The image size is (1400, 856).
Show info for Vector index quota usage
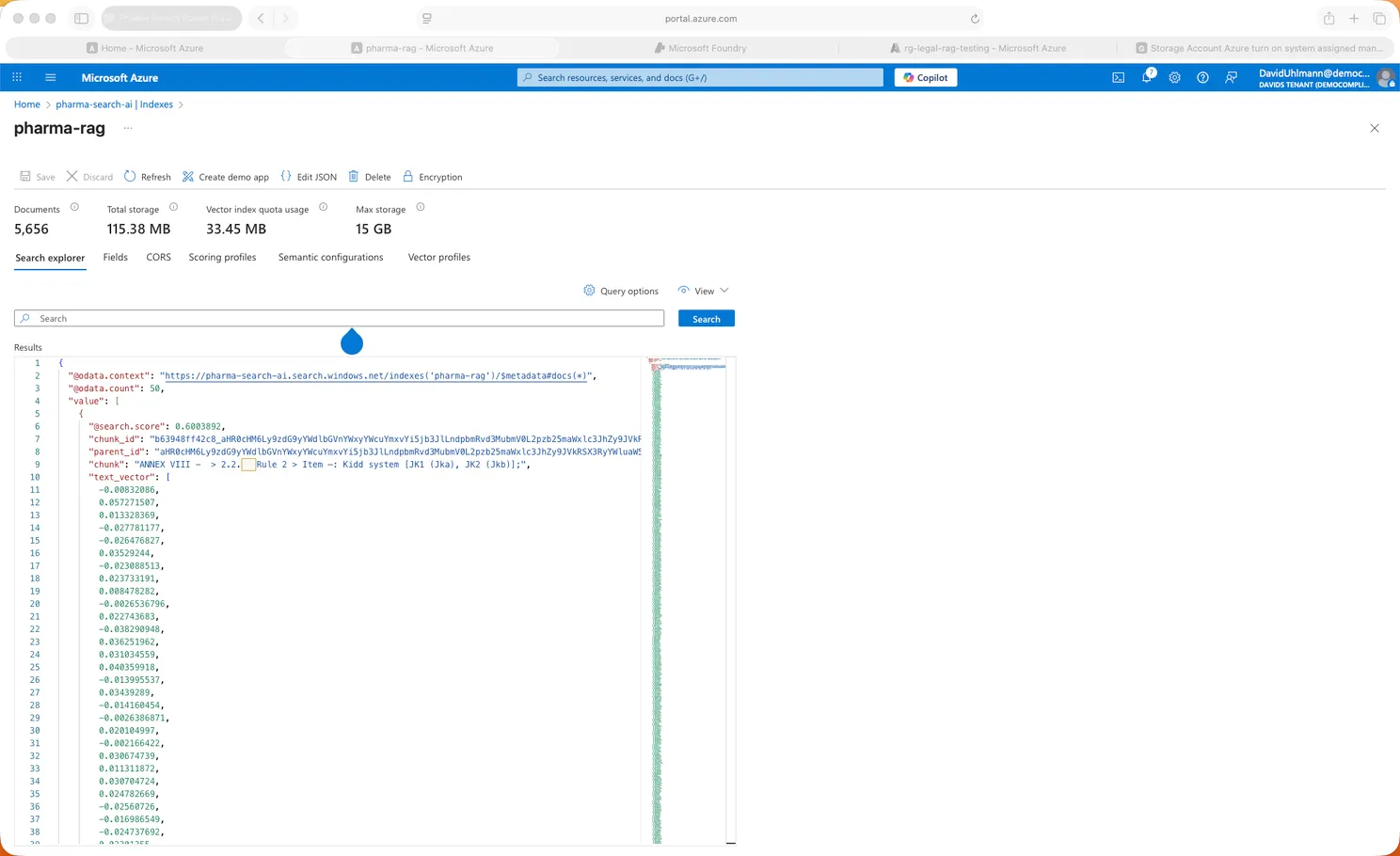323,207
